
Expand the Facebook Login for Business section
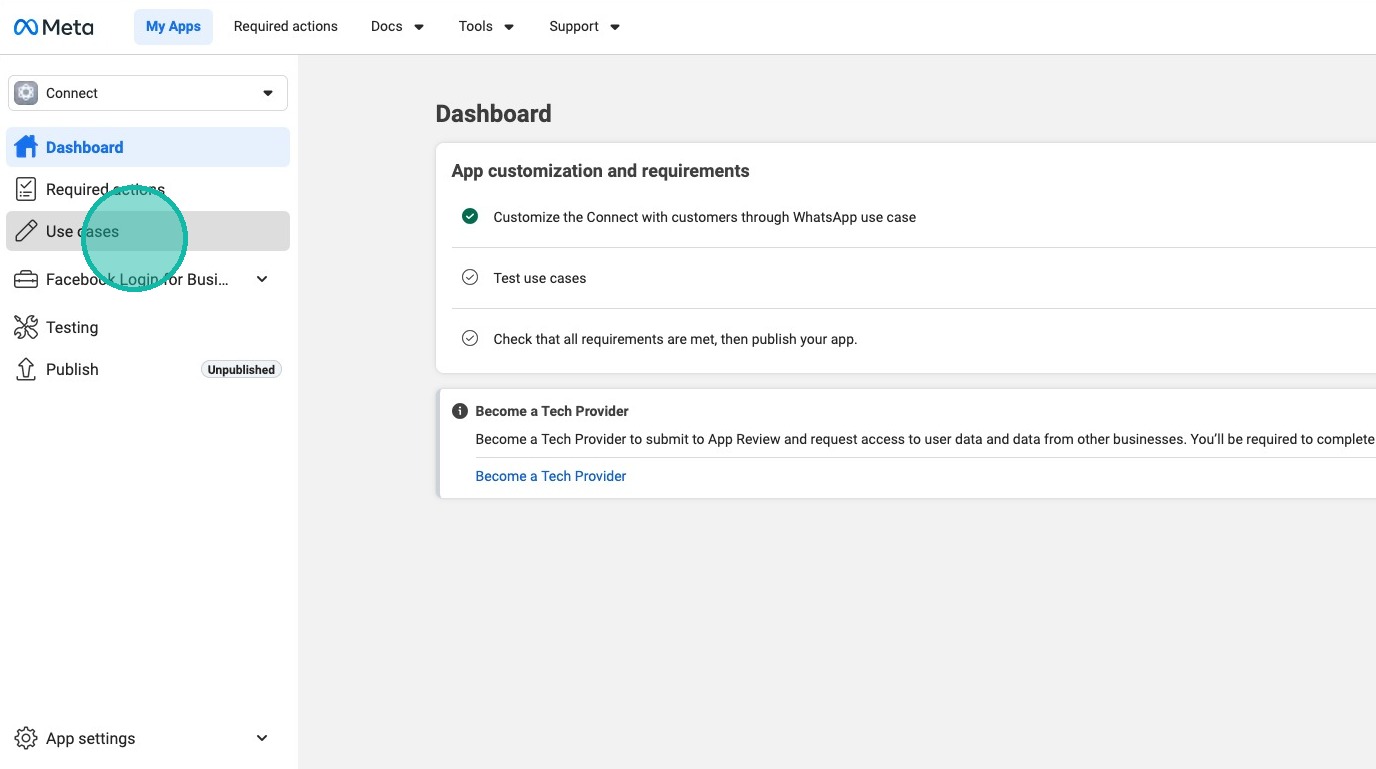pos(262,280)
